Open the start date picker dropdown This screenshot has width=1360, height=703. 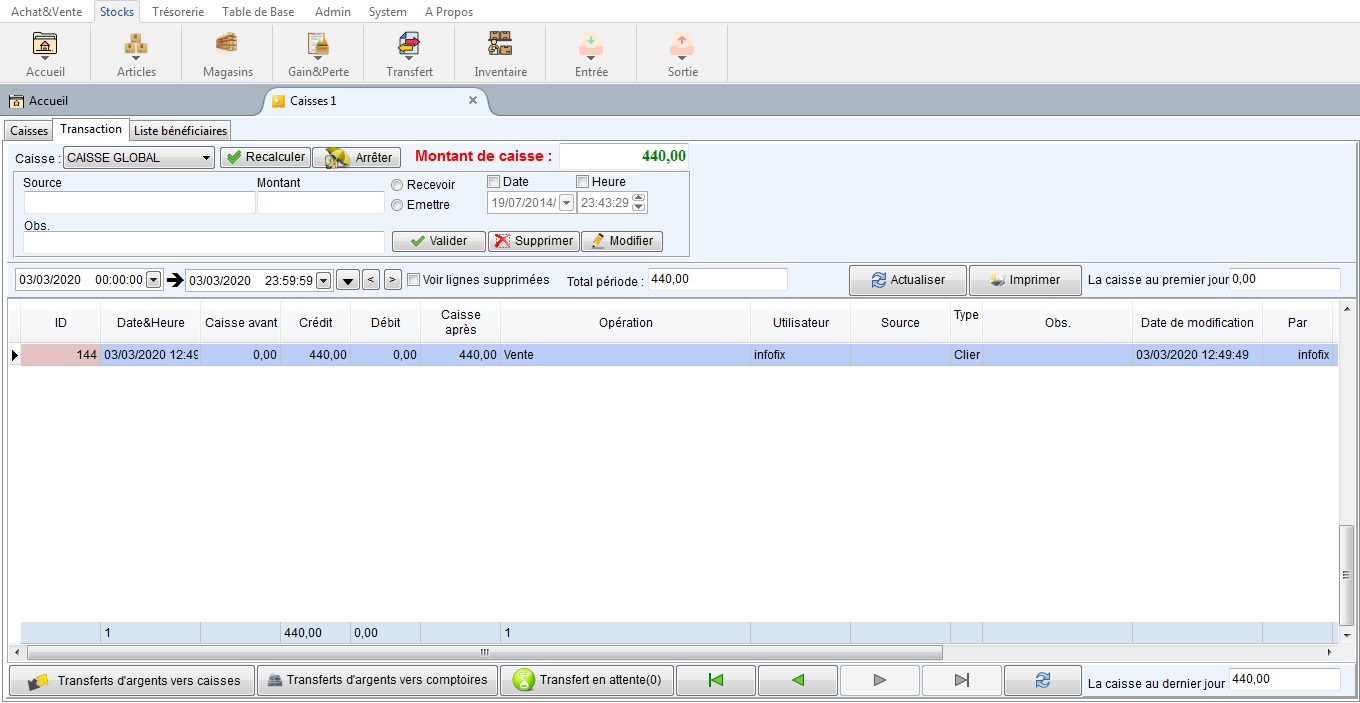point(153,281)
